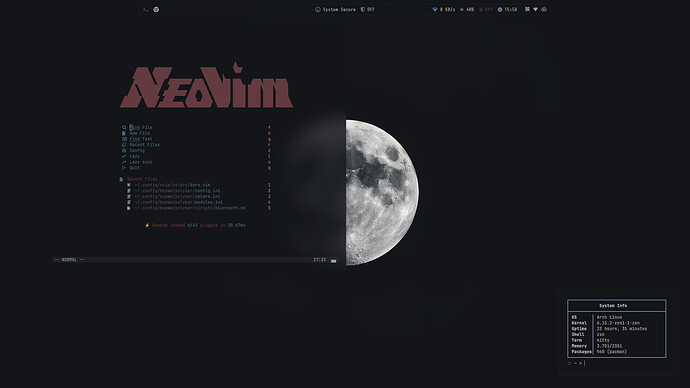Click the small block icon at the statusline's right end
Screen dimensions: 690x388
click(x=334, y=260)
